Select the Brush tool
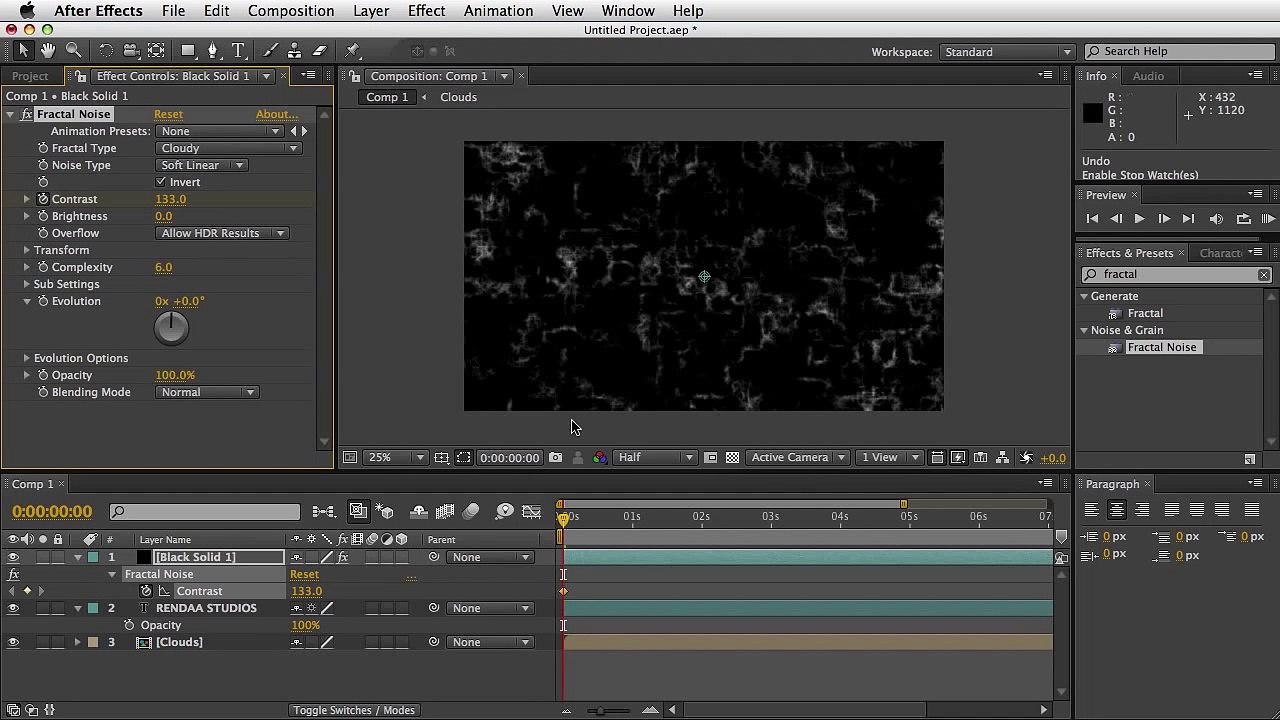 (x=270, y=51)
